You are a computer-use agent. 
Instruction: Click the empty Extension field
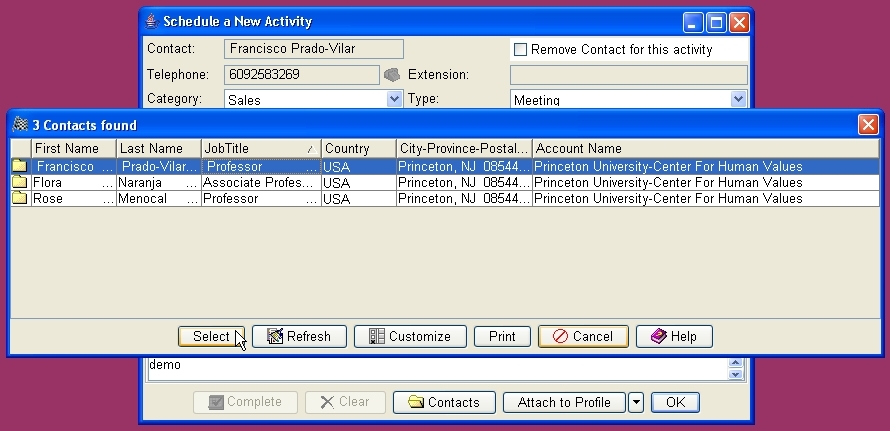[x=629, y=74]
